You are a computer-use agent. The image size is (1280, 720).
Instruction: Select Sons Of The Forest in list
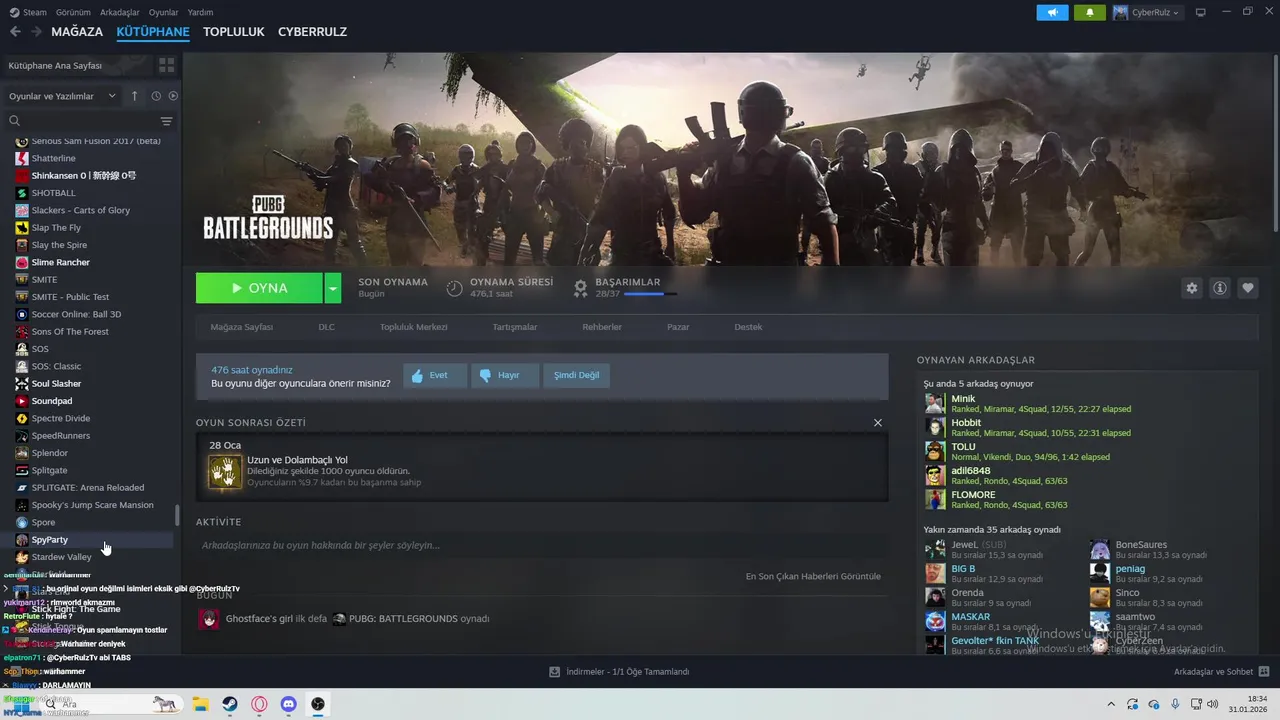[x=70, y=331]
